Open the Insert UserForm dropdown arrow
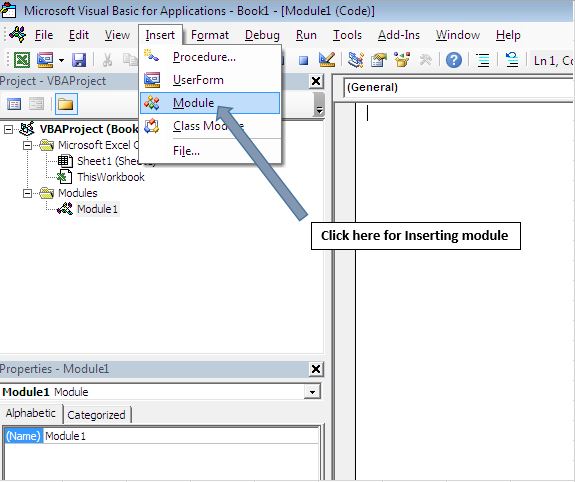The width and height of the screenshot is (575, 482). 61,60
